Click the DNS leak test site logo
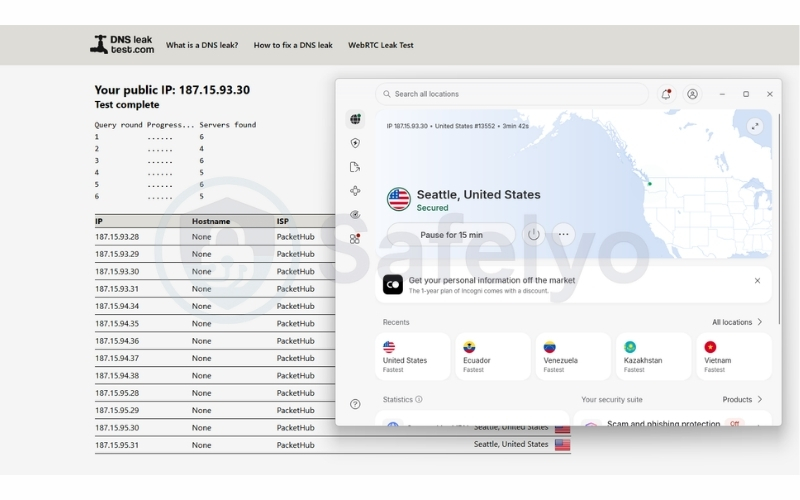The height and width of the screenshot is (500, 800). [122, 45]
